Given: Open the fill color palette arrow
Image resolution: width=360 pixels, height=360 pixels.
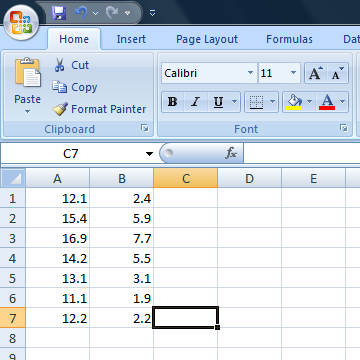Looking at the screenshot, I should pyautogui.click(x=310, y=102).
